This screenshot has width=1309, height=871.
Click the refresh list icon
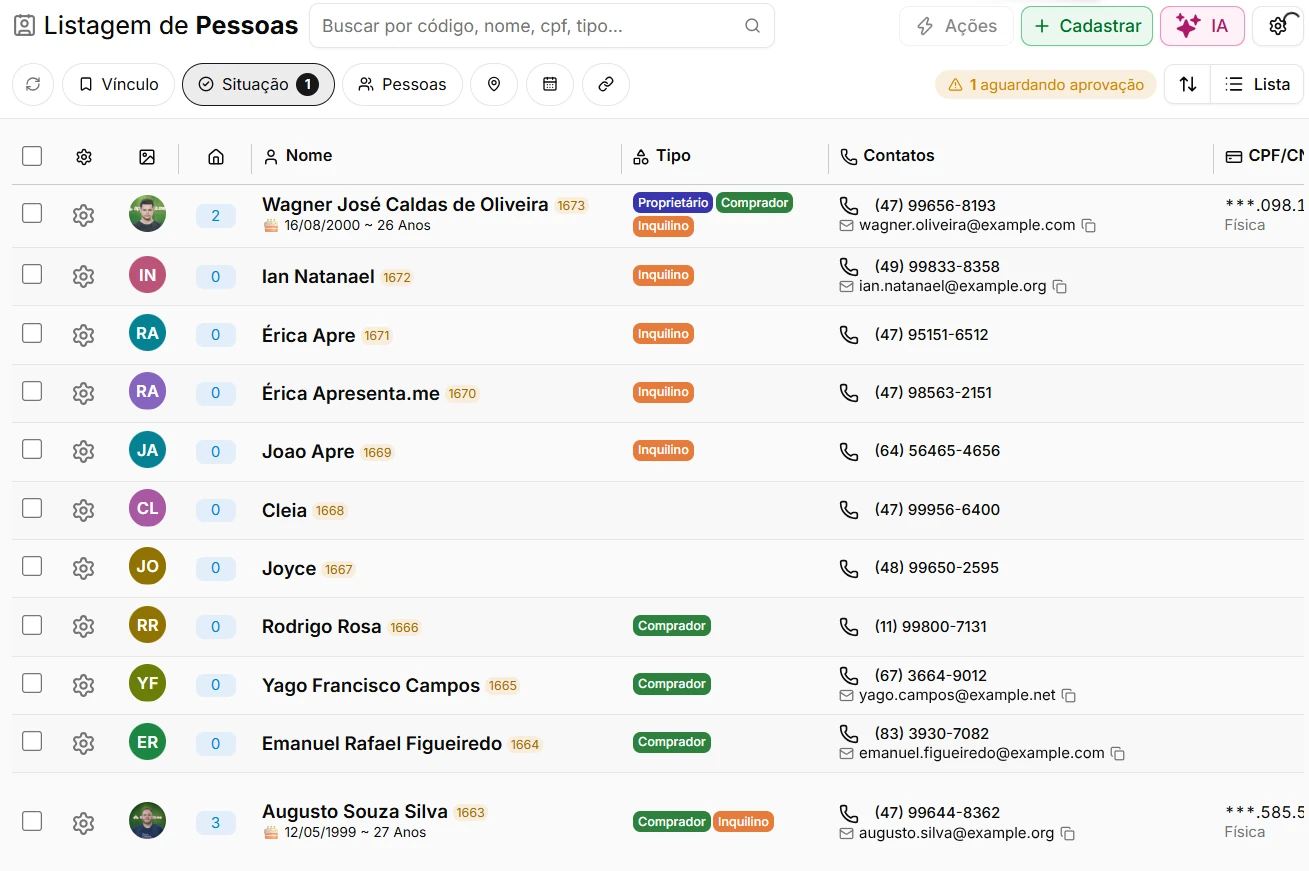click(x=33, y=85)
